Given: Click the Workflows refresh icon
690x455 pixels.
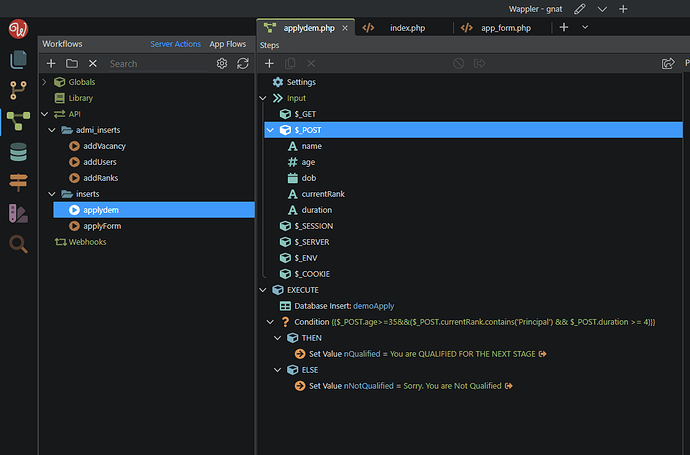Looking at the screenshot, I should (x=242, y=63).
